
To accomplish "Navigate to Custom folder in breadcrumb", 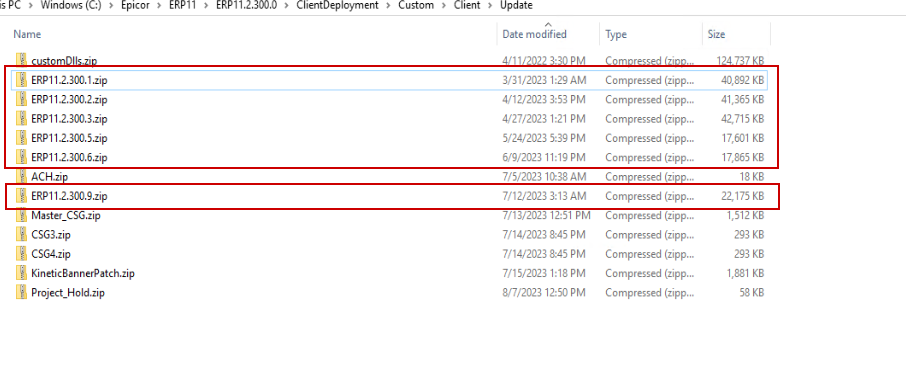I will [x=416, y=5].
